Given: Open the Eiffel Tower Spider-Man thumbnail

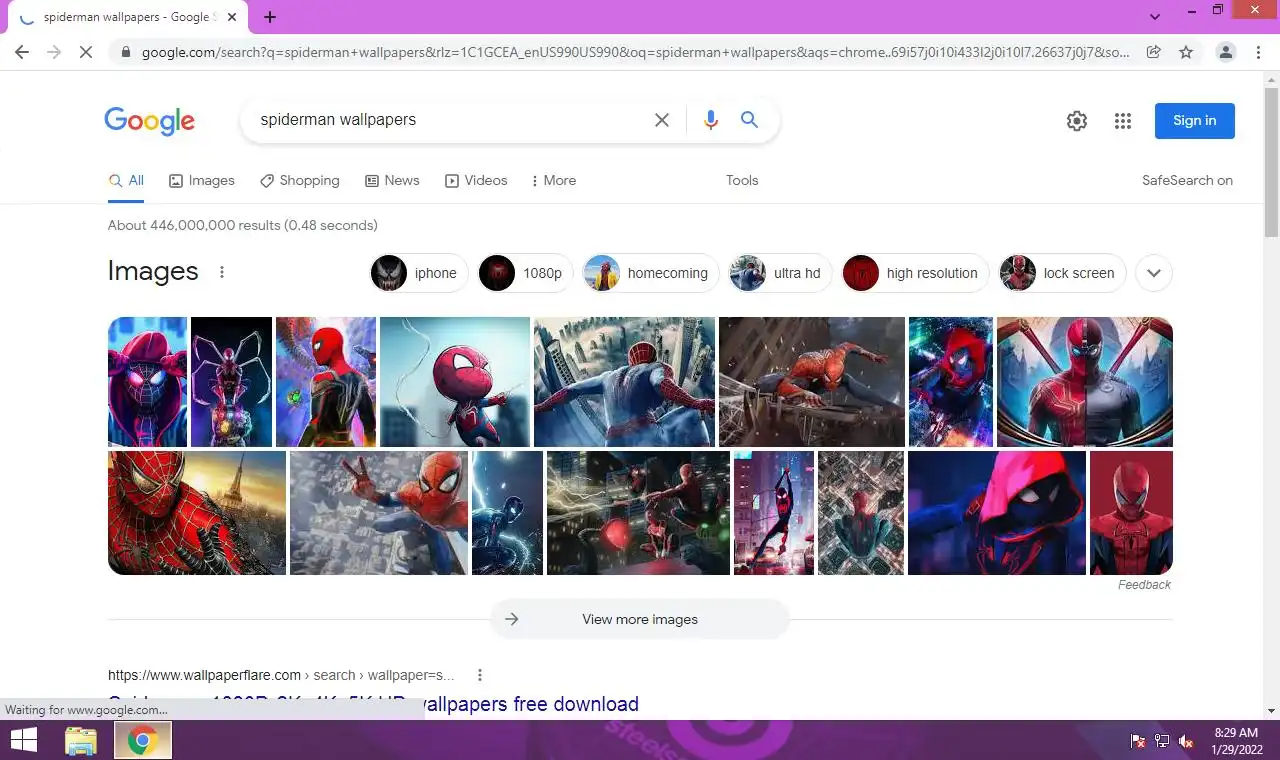Looking at the screenshot, I should click(x=197, y=513).
